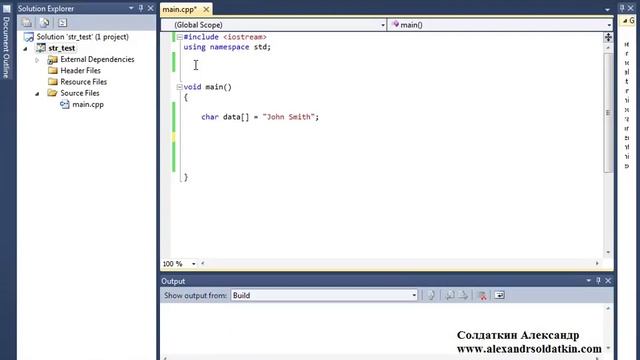Switch to main.cpp* editor tab
Screen dimensions: 640x360
click(180, 9)
